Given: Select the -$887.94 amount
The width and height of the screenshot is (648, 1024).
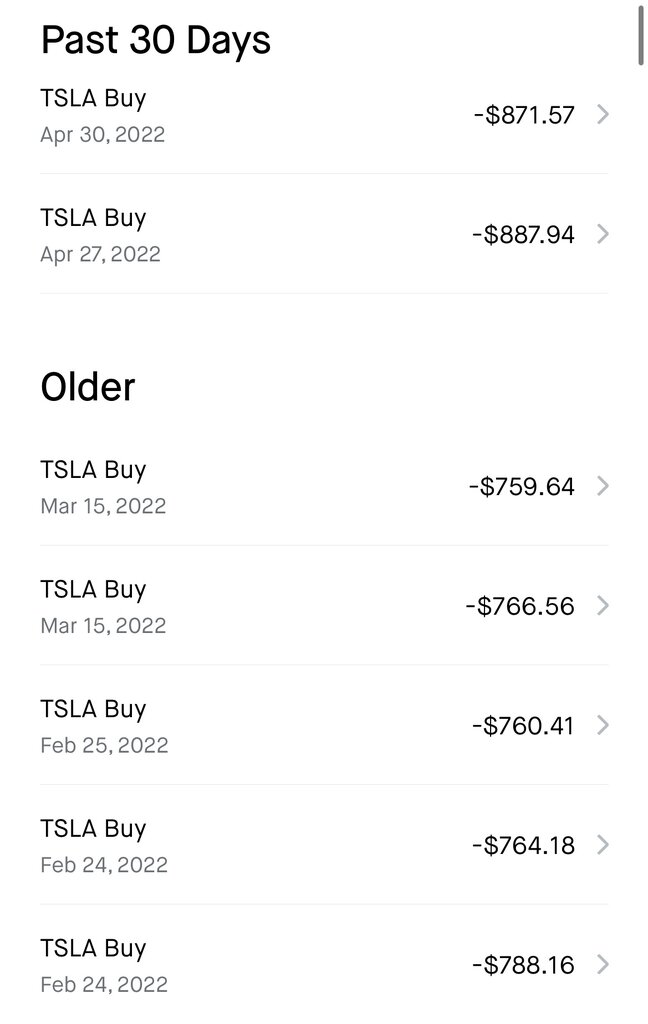Looking at the screenshot, I should [523, 234].
